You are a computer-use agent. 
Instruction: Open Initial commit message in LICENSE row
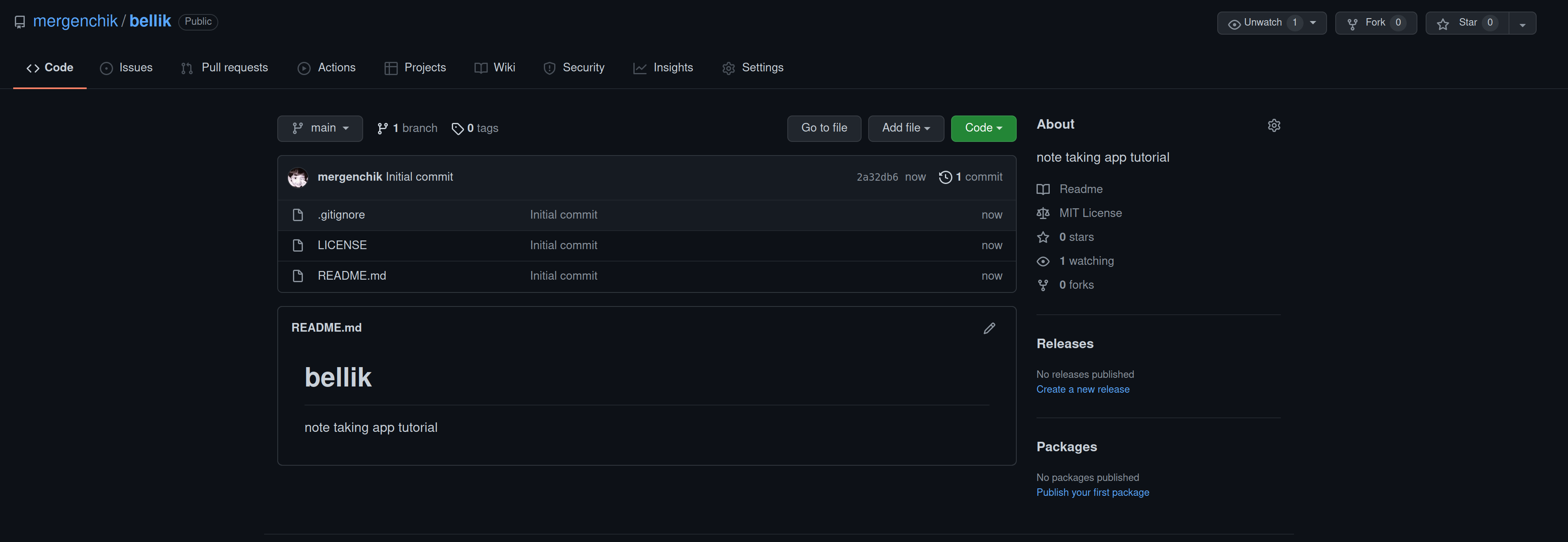click(564, 245)
